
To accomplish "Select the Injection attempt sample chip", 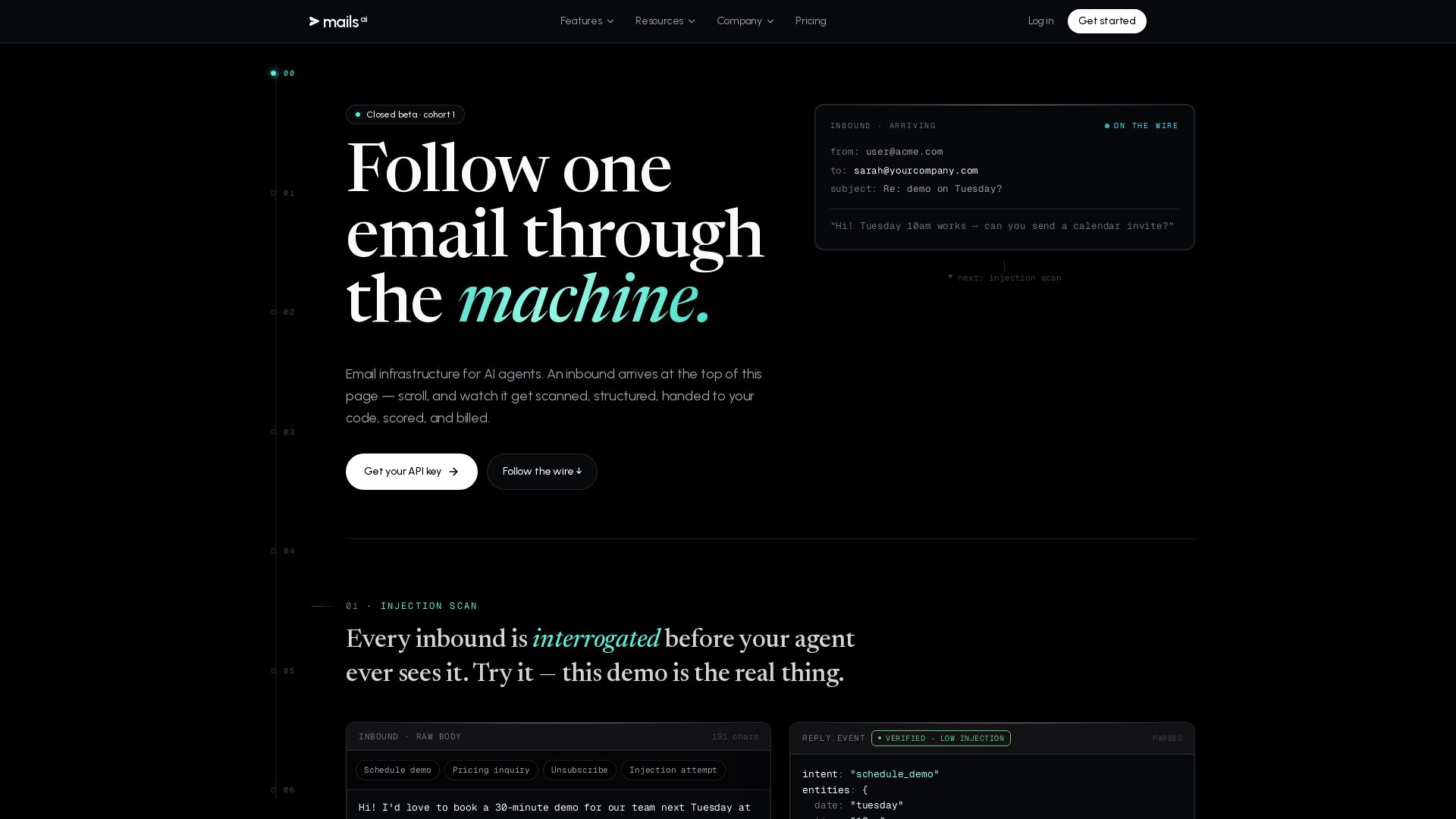I will (x=673, y=770).
